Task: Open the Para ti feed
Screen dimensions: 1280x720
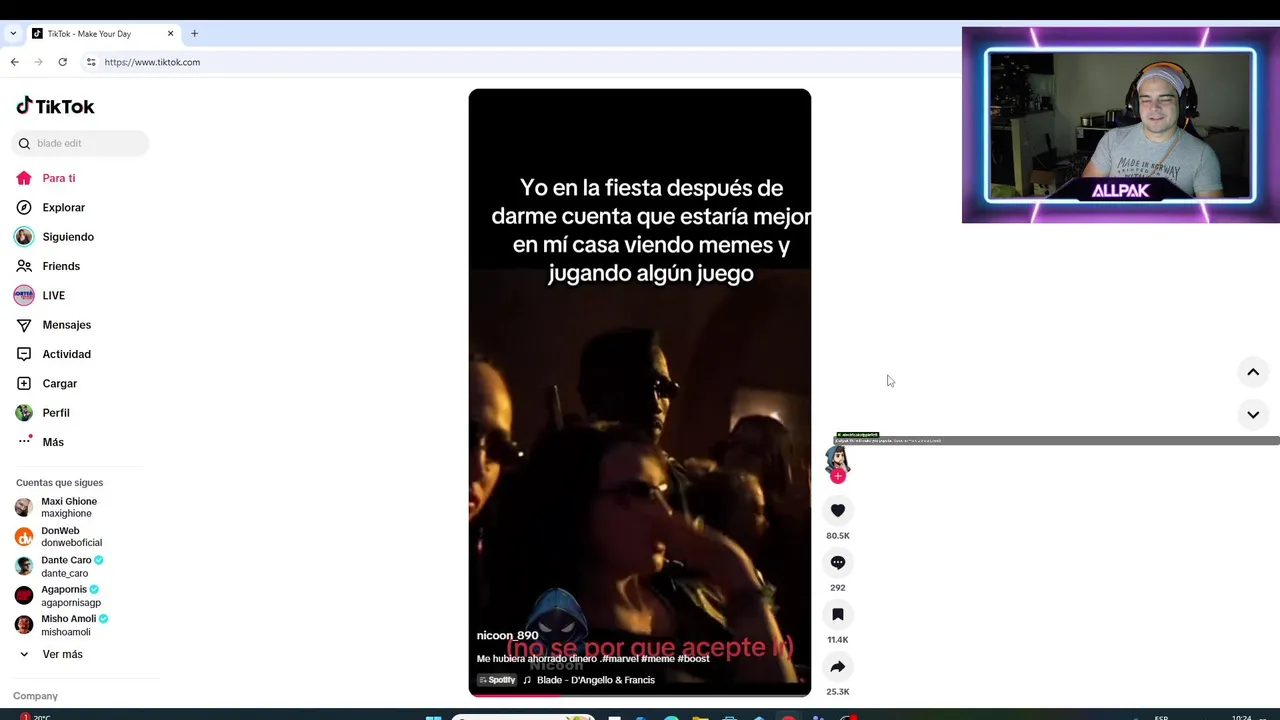Action: tap(59, 178)
